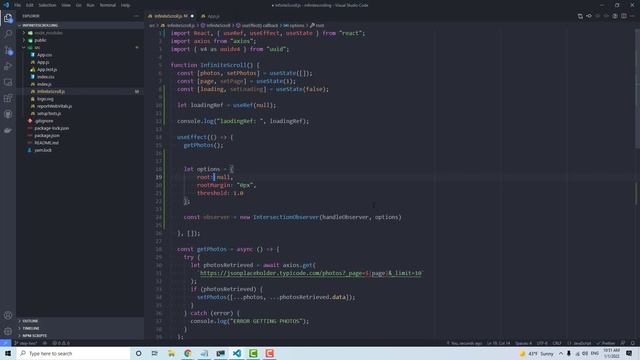Open the Accounts menu icon
Viewport: 640px width, 360px height.
[8, 316]
